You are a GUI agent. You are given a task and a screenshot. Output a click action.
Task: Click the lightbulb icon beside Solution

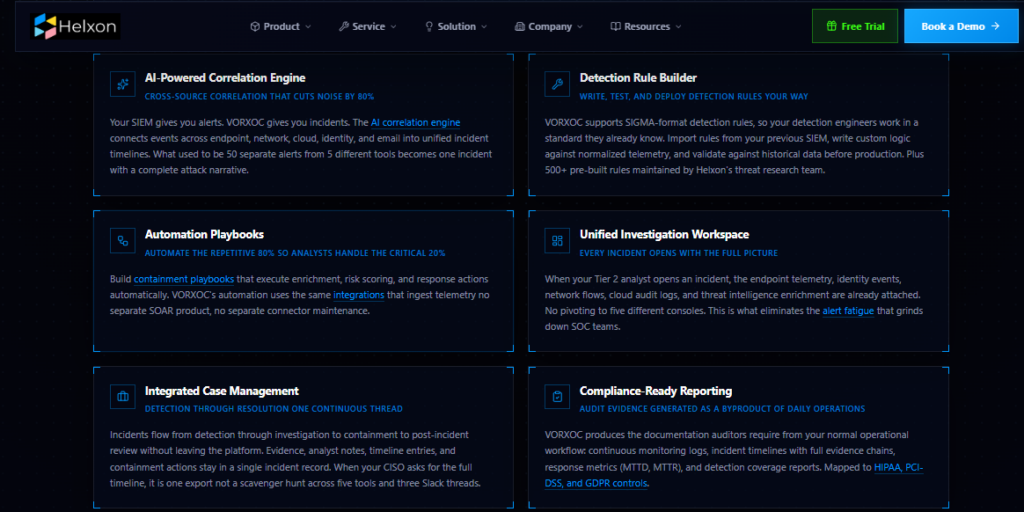[429, 27]
